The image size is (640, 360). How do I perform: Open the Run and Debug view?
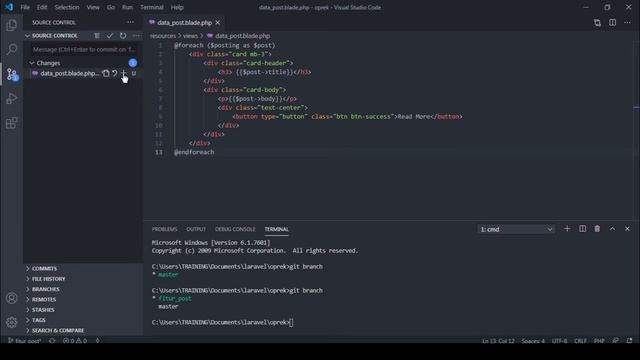(x=11, y=98)
